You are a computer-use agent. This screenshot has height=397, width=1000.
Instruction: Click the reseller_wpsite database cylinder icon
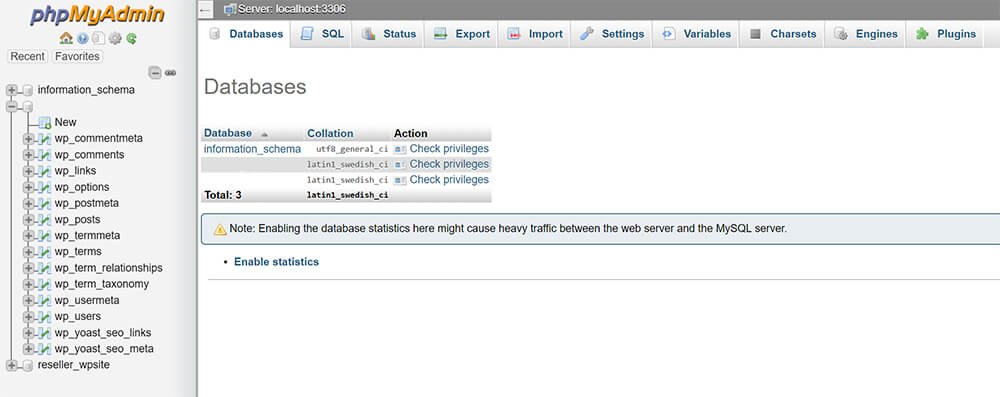[27, 365]
